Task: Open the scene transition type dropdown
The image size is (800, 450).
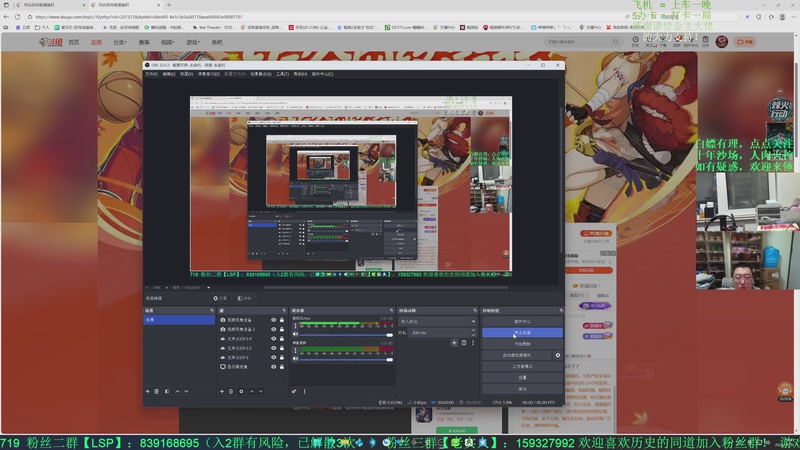Action: coord(438,321)
